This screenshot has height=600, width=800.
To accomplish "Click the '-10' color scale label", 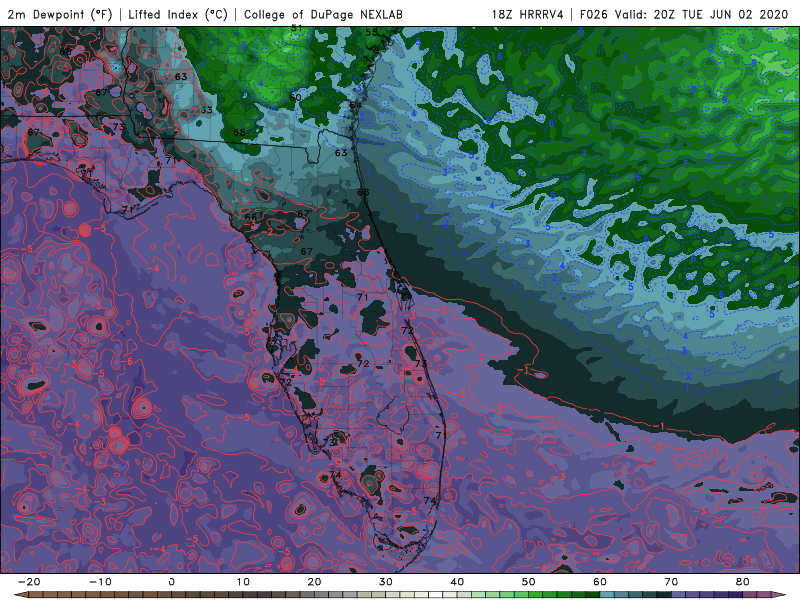I will click(100, 582).
